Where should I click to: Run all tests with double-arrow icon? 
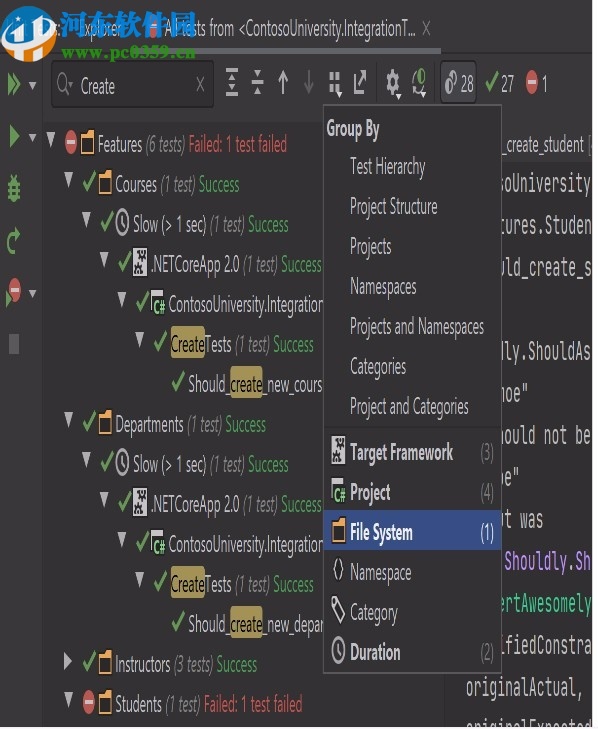pos(14,85)
